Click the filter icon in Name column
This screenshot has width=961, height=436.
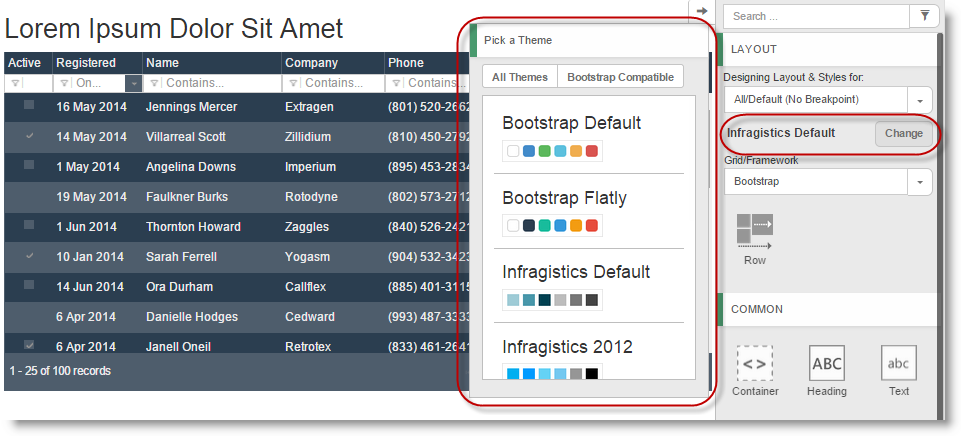point(155,84)
